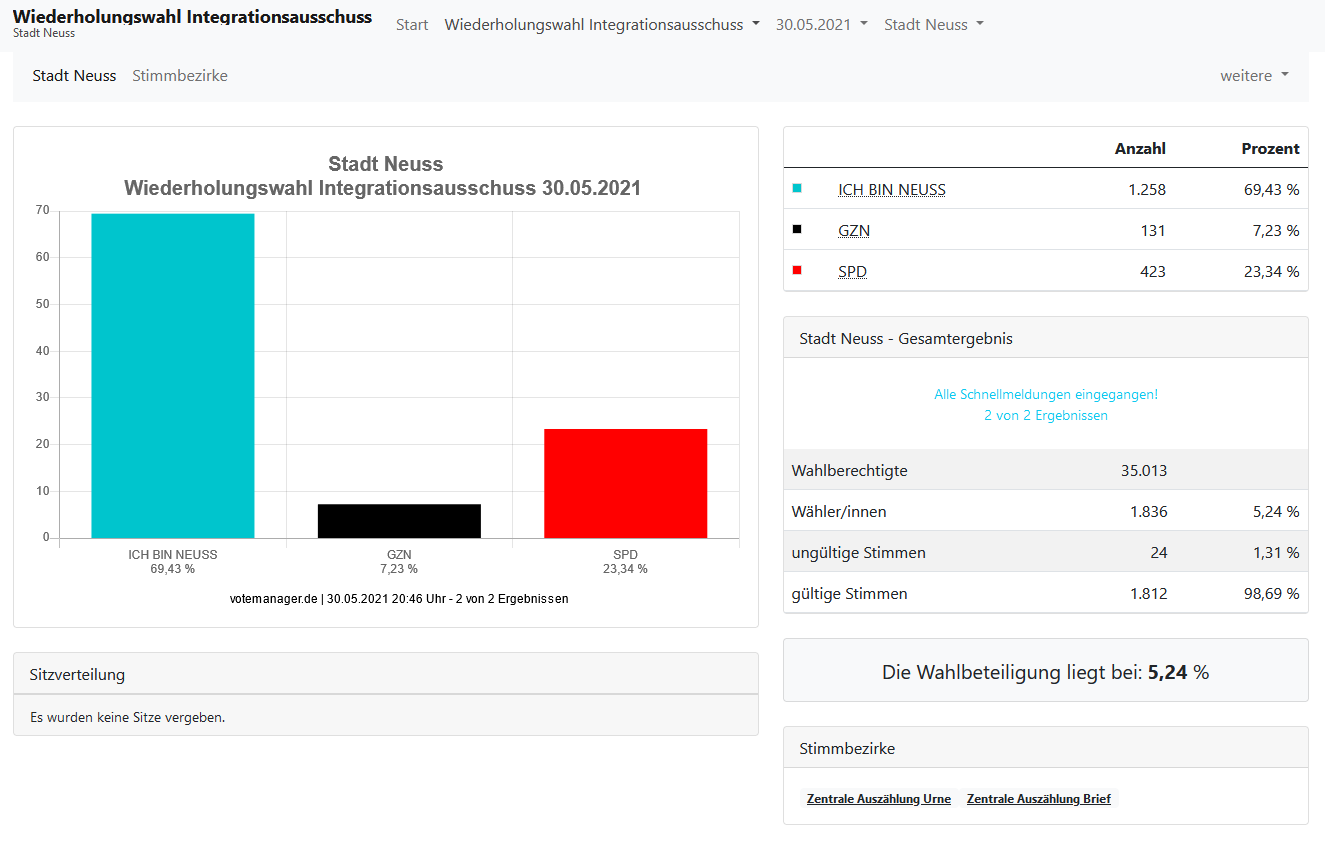Image resolution: width=1325 pixels, height=855 pixels.
Task: Click the gültige Stimmen row label
Action: 849,593
